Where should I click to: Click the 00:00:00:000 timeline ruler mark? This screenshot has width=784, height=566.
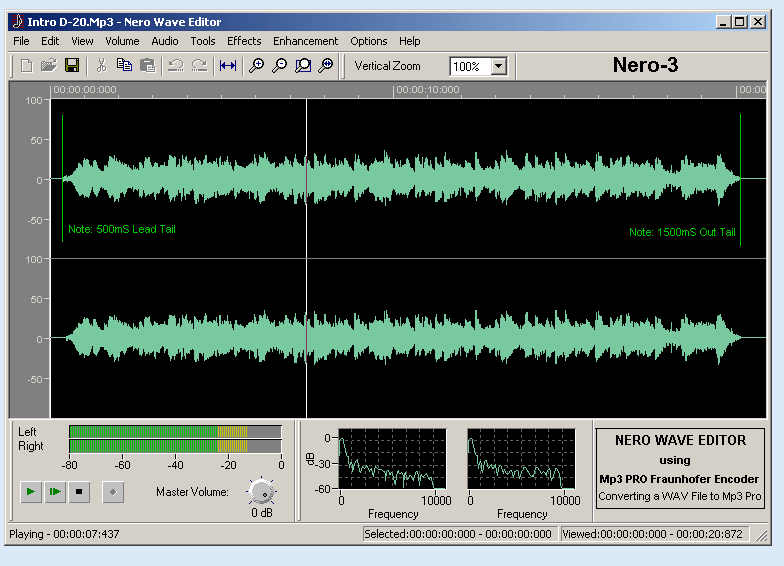click(85, 90)
